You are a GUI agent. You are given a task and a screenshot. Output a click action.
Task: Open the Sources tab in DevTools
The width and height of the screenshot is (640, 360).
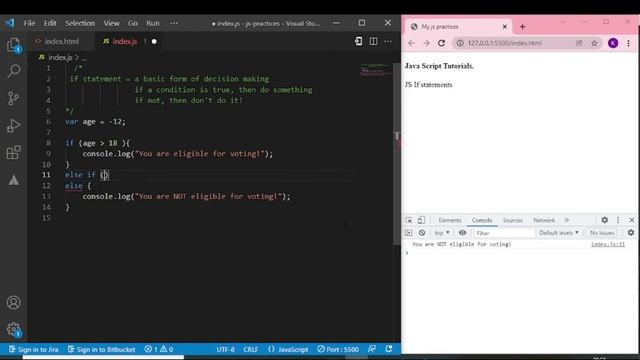tap(513, 220)
